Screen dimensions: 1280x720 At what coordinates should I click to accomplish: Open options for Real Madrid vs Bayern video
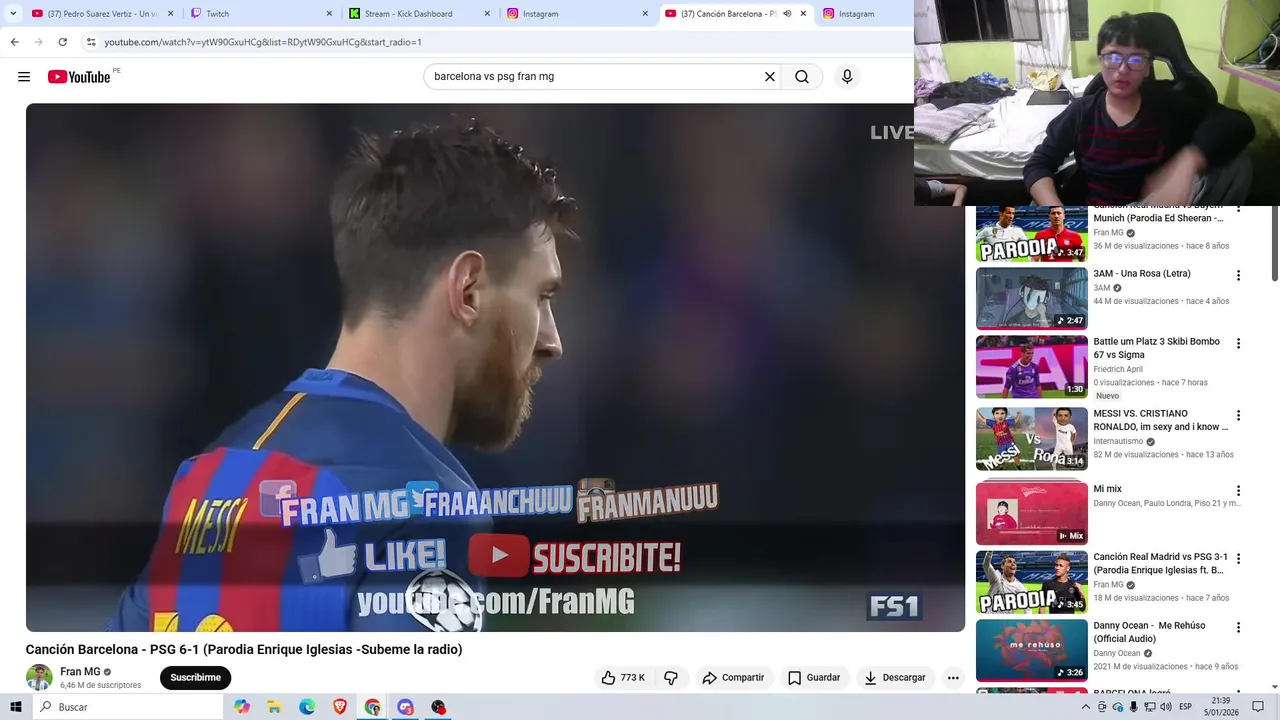pos(1238,210)
